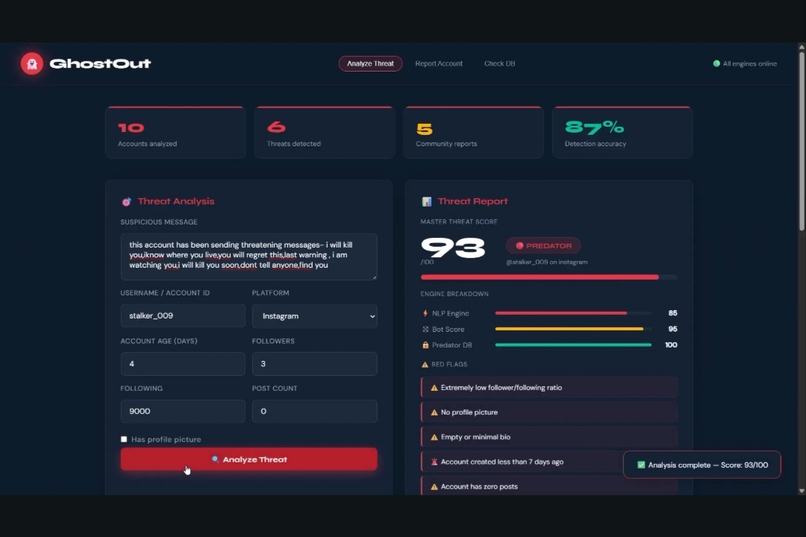The image size is (806, 537).
Task: Click the Threat Analysis target icon
Action: pos(126,202)
